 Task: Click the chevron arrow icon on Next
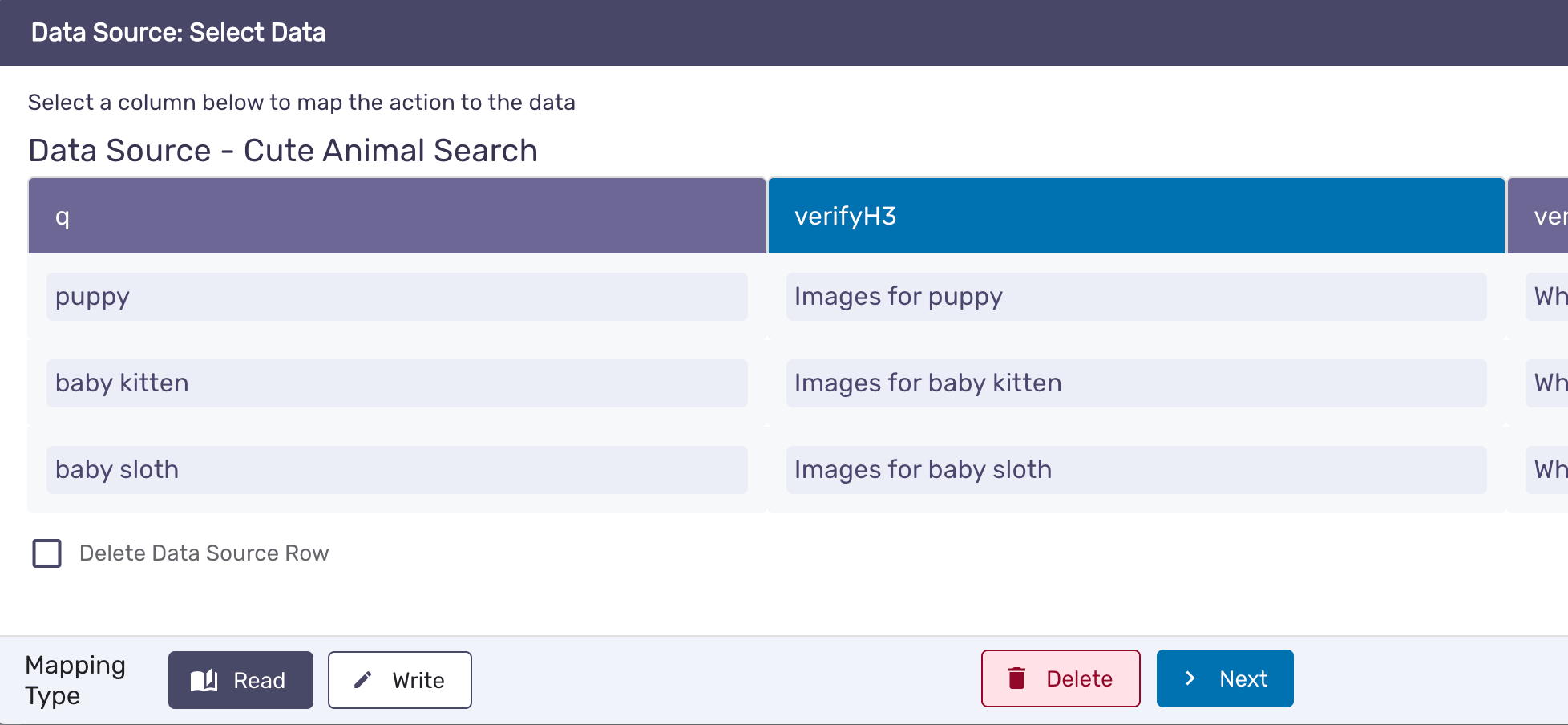(1190, 678)
